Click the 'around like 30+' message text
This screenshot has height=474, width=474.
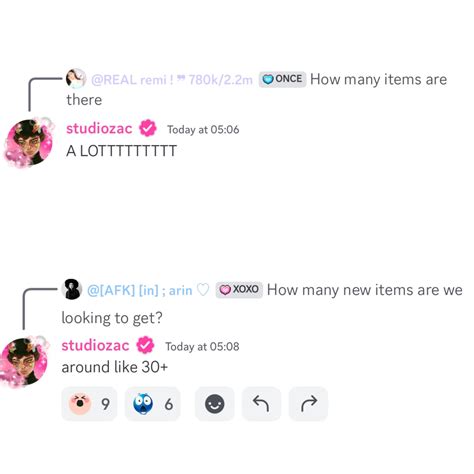pos(115,367)
